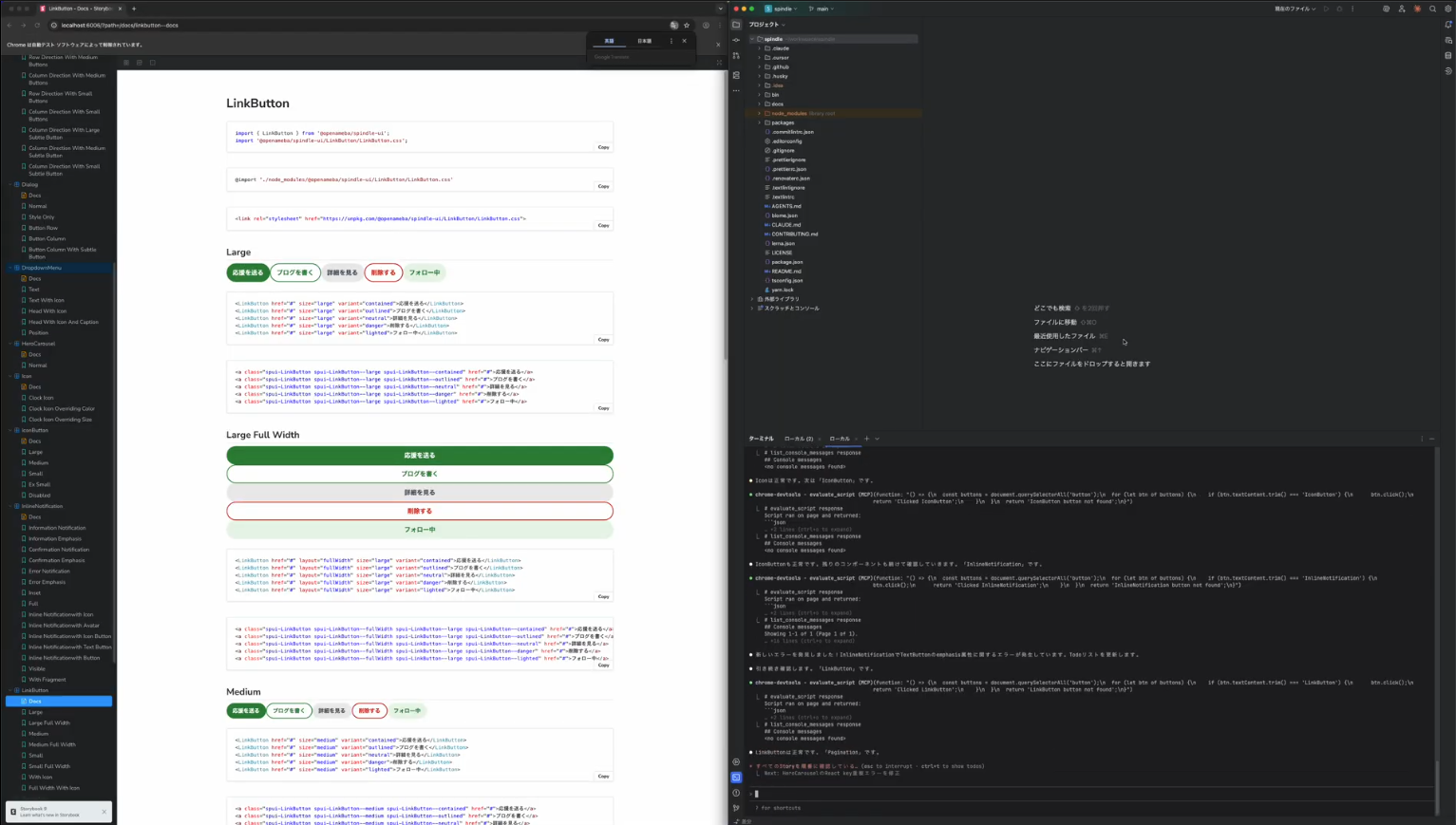Select 日本語 in the Google Translate popup
The width and height of the screenshot is (1456, 825).
[x=645, y=41]
